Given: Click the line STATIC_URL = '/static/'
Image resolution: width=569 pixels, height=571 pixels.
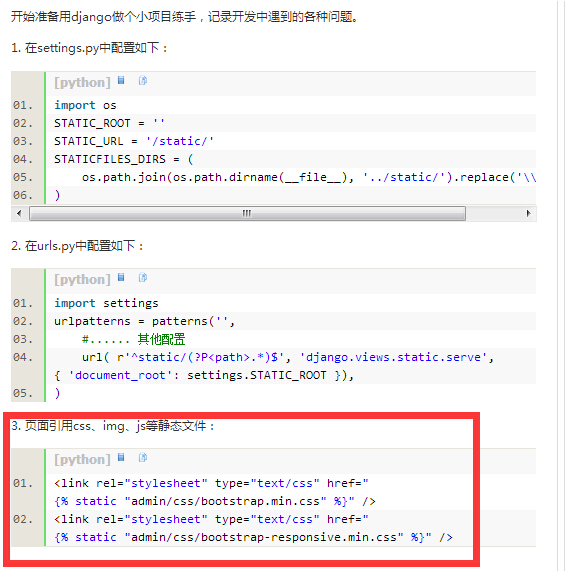Looking at the screenshot, I should click(134, 141).
